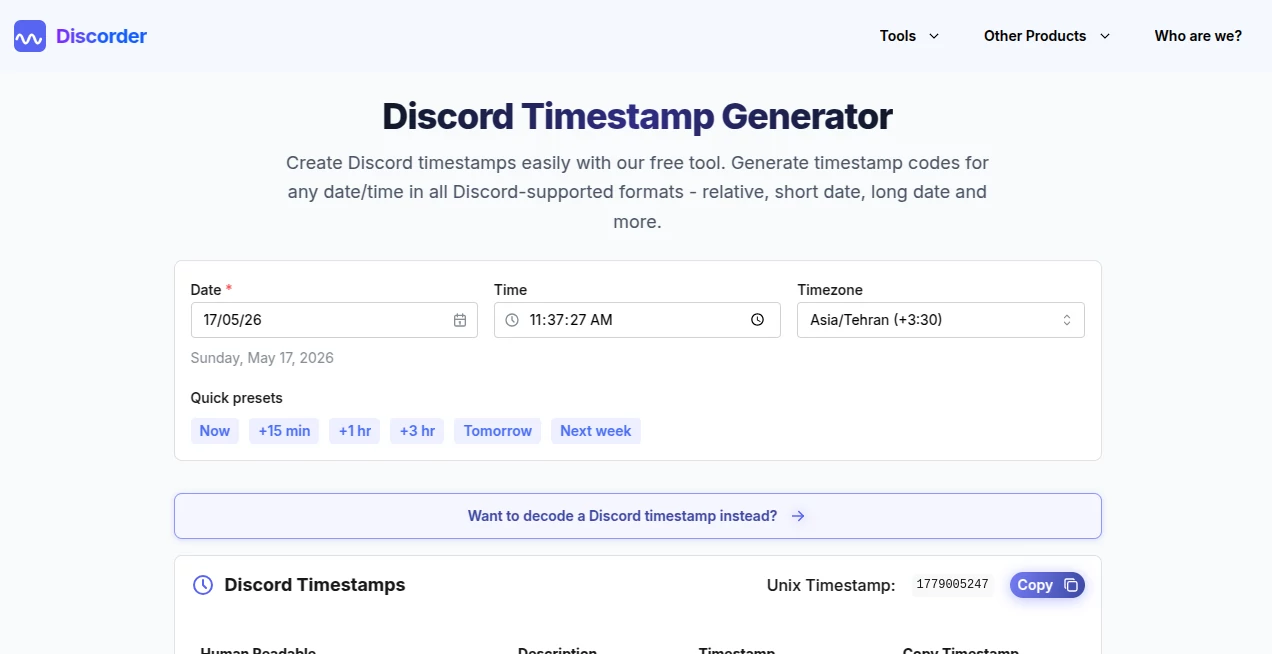Copy the Unix timestamp
The width and height of the screenshot is (1272, 654).
tap(1047, 585)
